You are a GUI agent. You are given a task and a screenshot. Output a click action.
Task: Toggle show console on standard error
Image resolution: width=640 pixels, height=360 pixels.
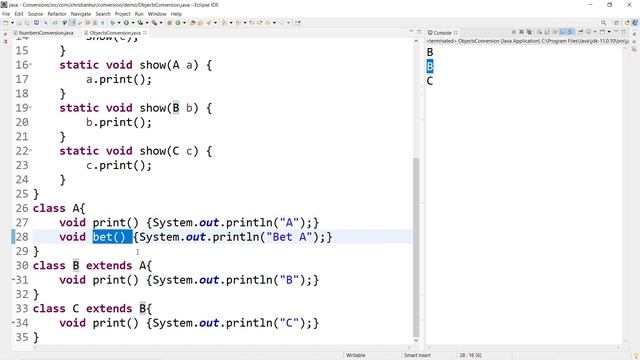click(570, 32)
